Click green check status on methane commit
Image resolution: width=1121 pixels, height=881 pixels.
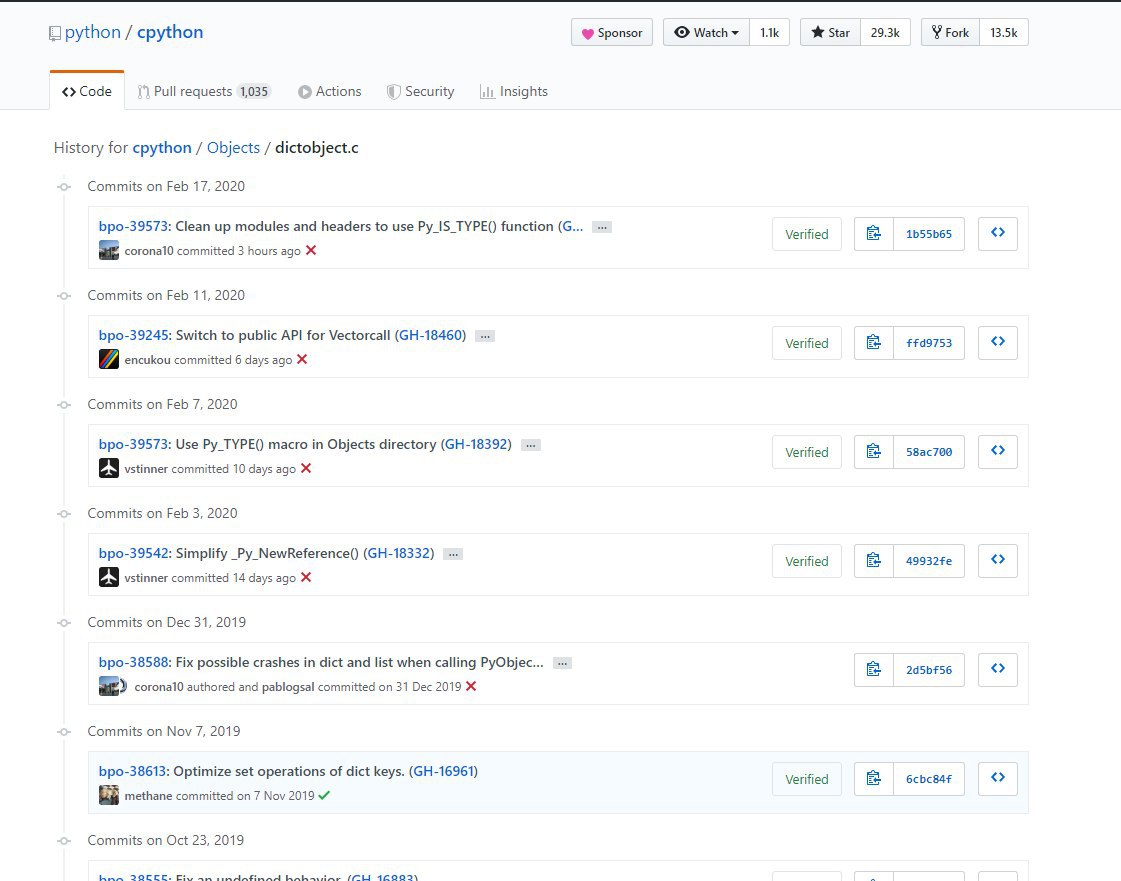click(325, 795)
